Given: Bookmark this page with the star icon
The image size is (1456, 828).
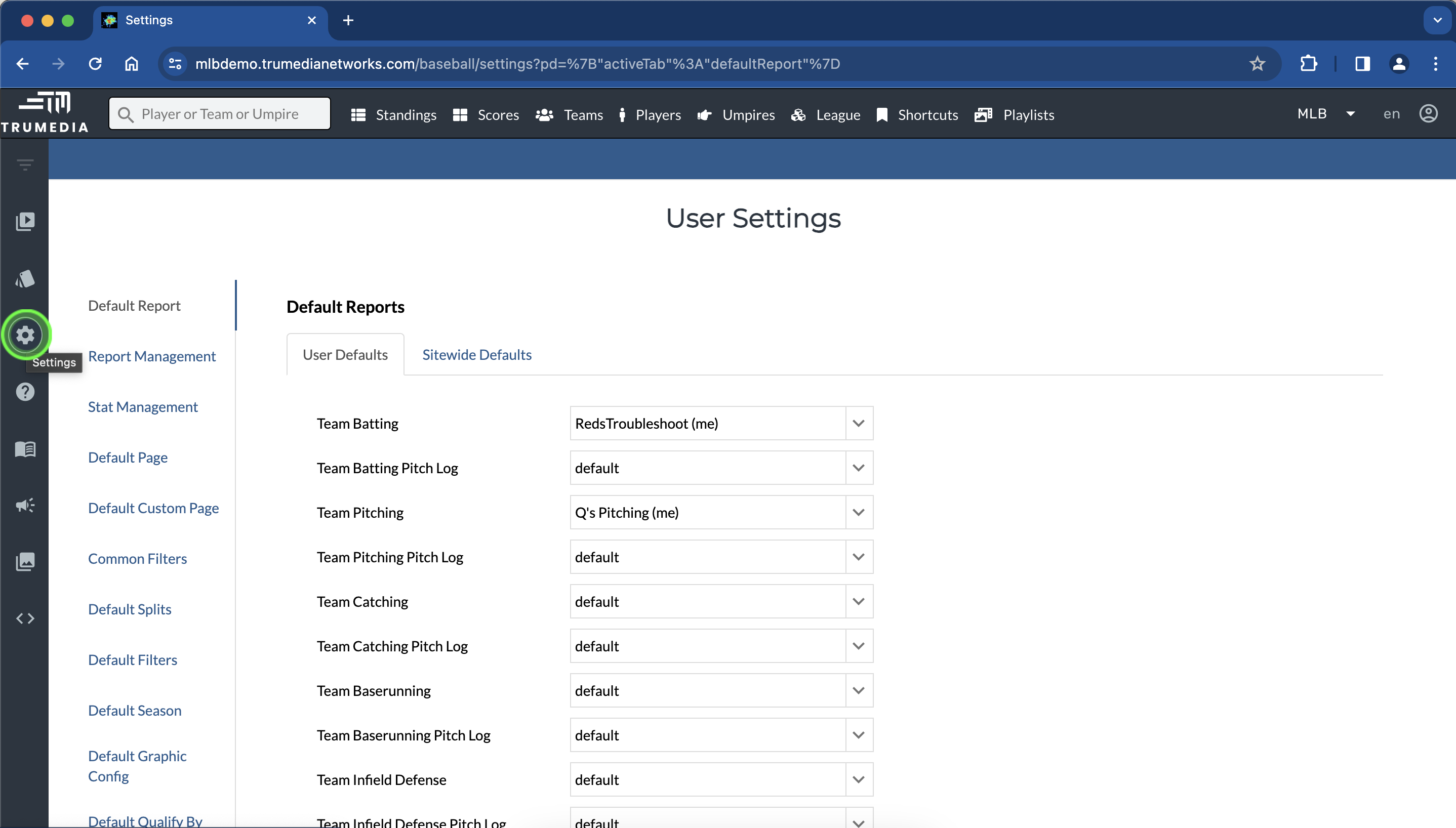Looking at the screenshot, I should 1257,64.
